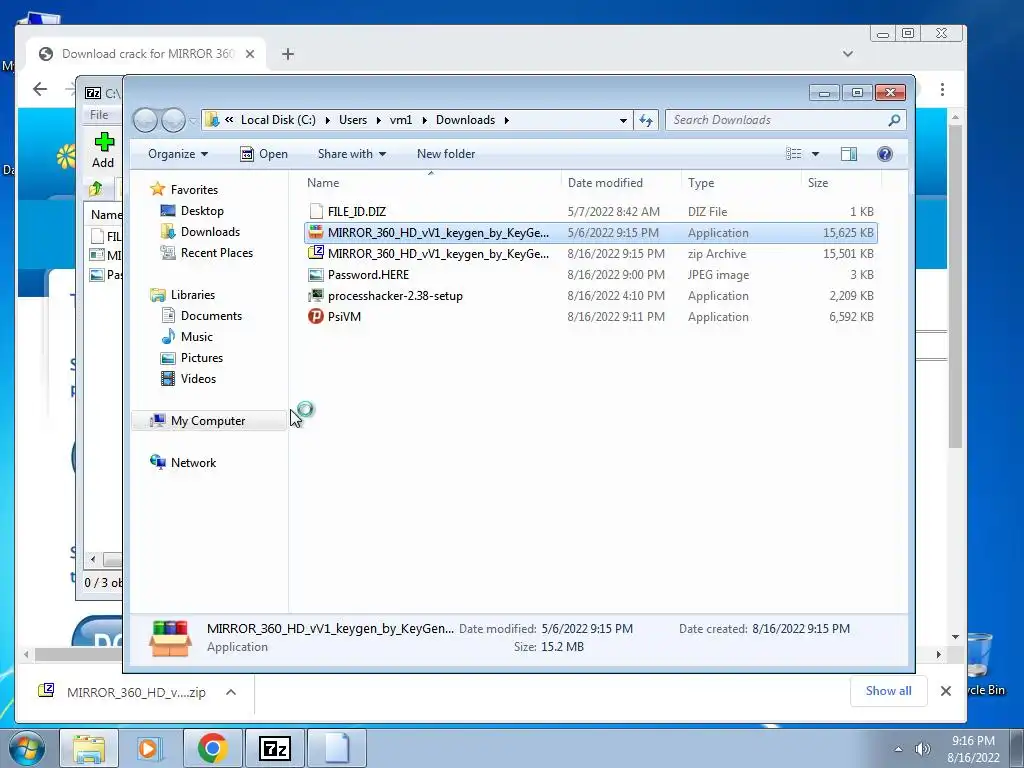
Task: Click the Help question mark icon in Explorer
Action: click(x=885, y=154)
